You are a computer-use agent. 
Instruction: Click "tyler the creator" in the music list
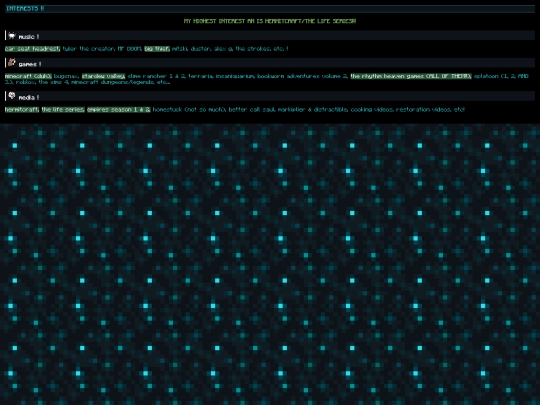coord(89,49)
